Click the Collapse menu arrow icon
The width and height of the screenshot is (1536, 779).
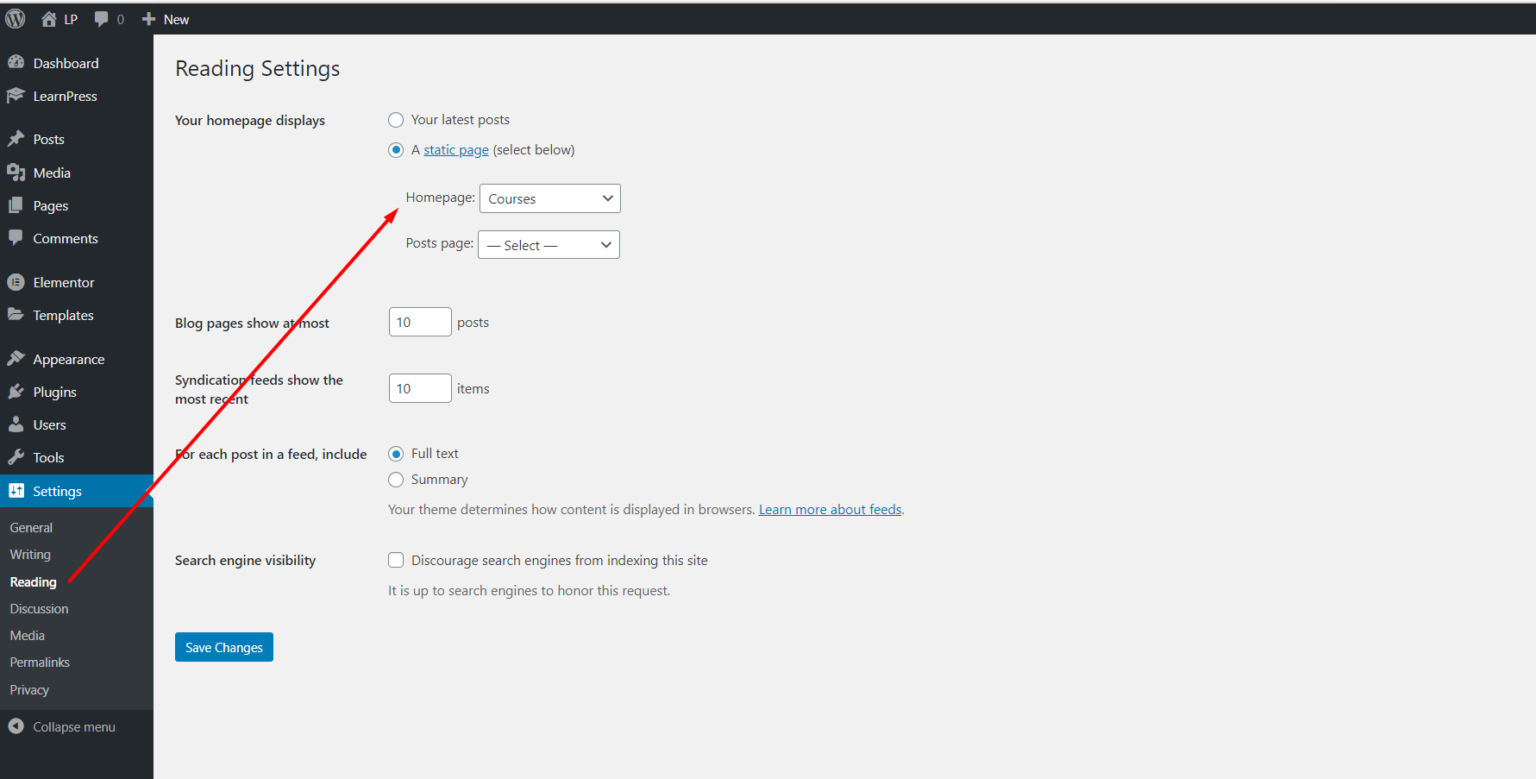point(16,727)
